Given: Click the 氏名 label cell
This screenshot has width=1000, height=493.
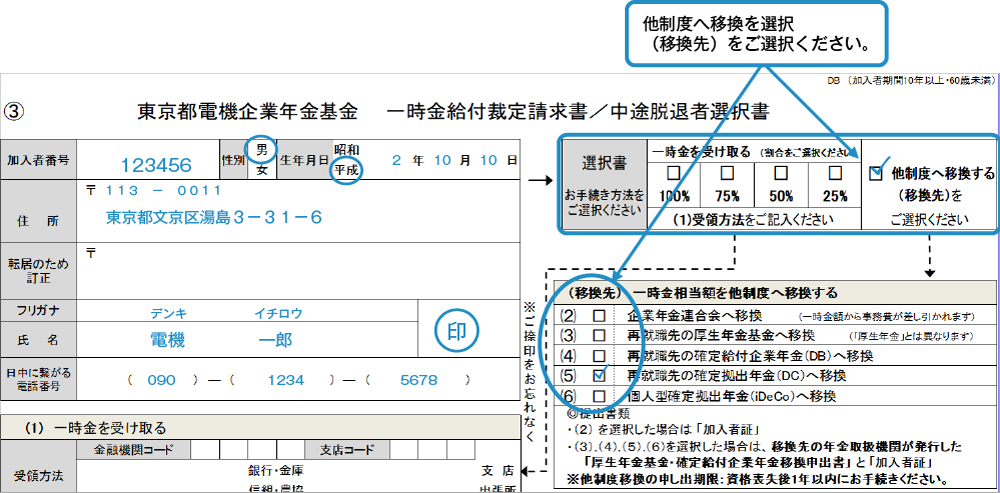Looking at the screenshot, I should tap(38, 340).
